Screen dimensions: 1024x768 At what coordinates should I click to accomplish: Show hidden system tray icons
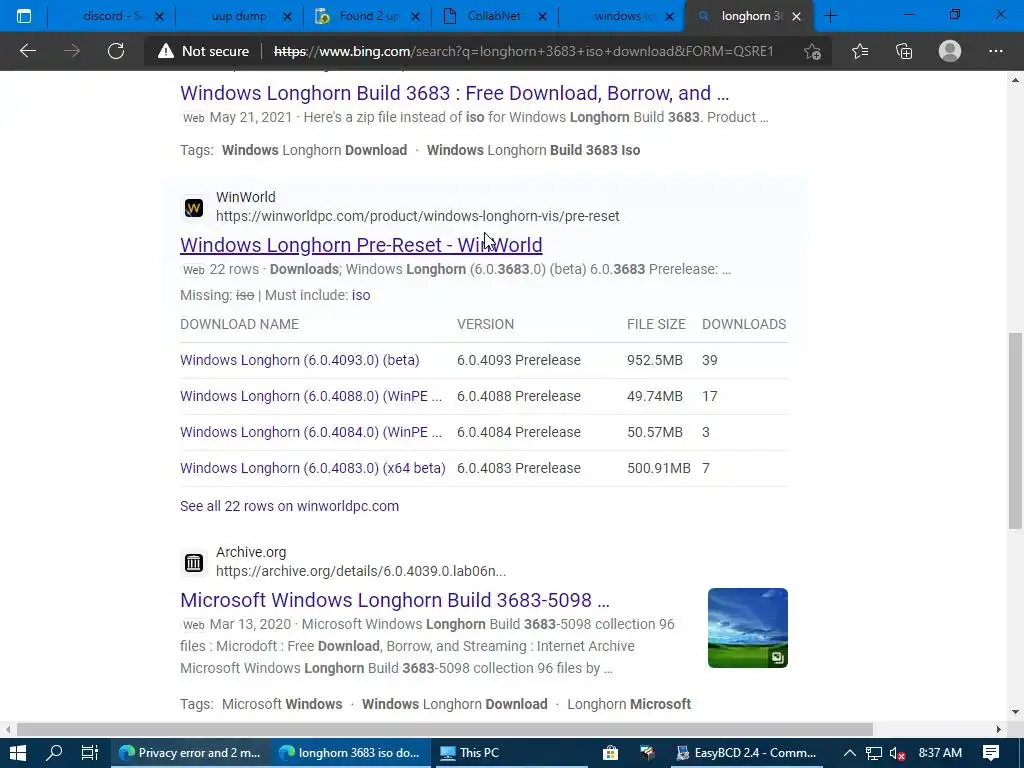(x=850, y=753)
